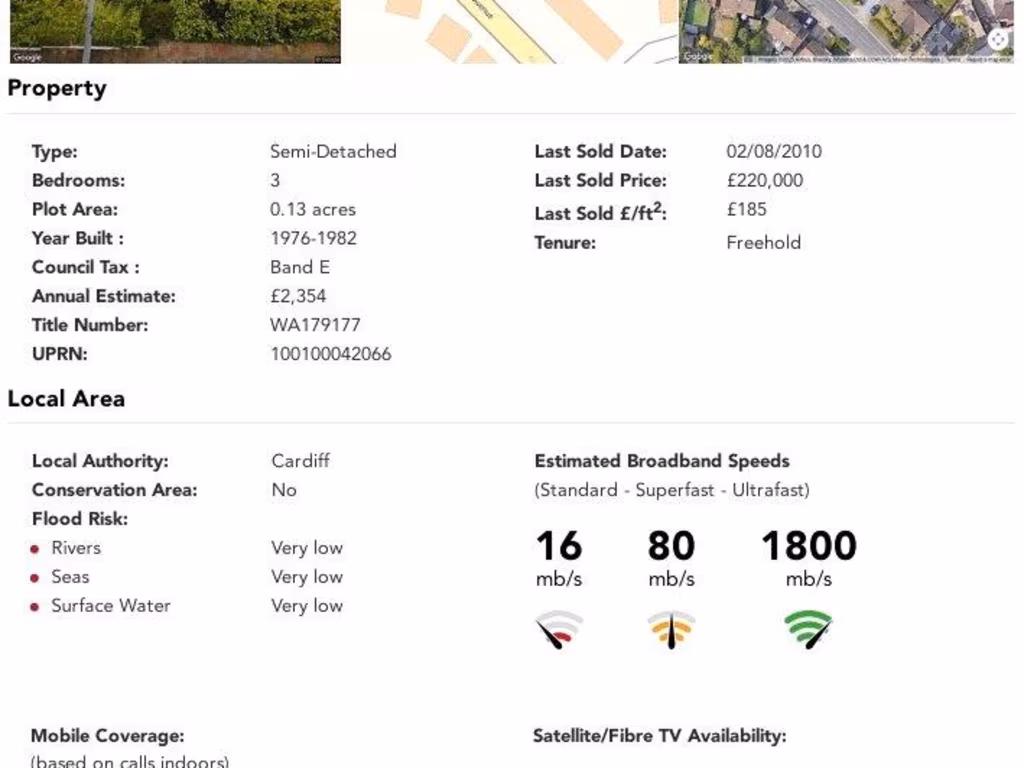The image size is (1024, 768).
Task: Click the Rivers flood risk bullet
Action: click(35, 549)
